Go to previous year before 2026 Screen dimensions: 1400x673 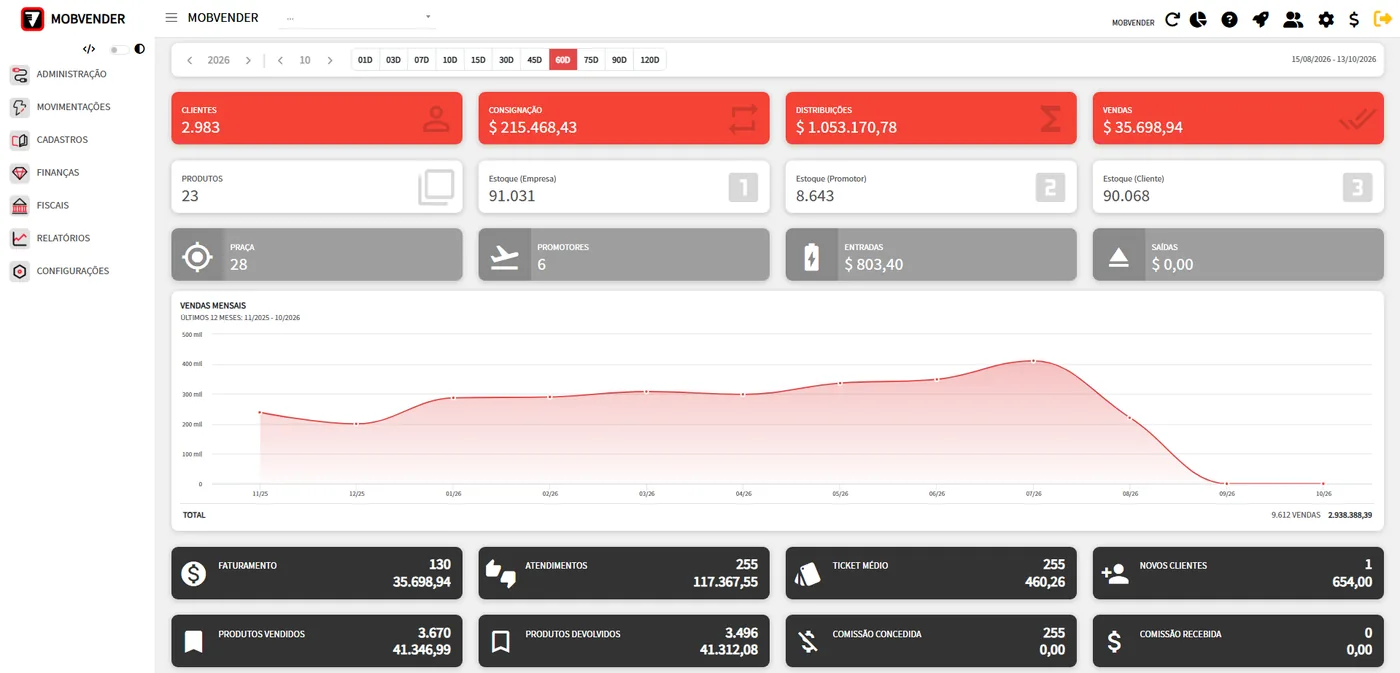tap(190, 60)
